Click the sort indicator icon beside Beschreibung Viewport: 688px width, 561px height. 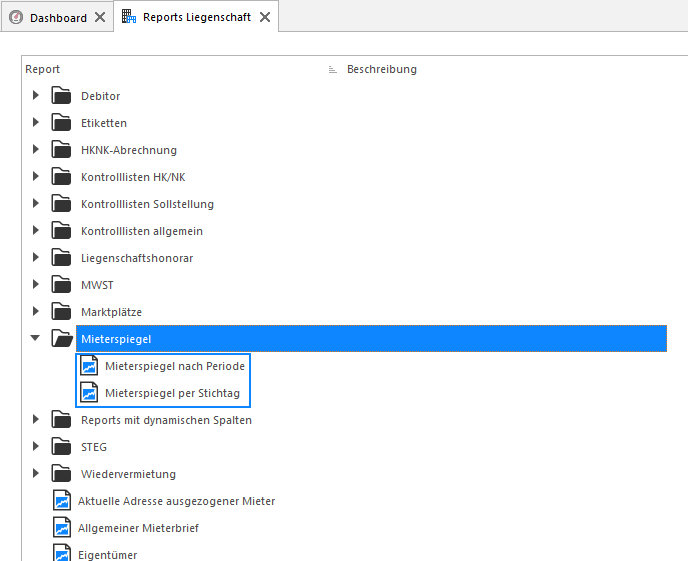tap(333, 70)
